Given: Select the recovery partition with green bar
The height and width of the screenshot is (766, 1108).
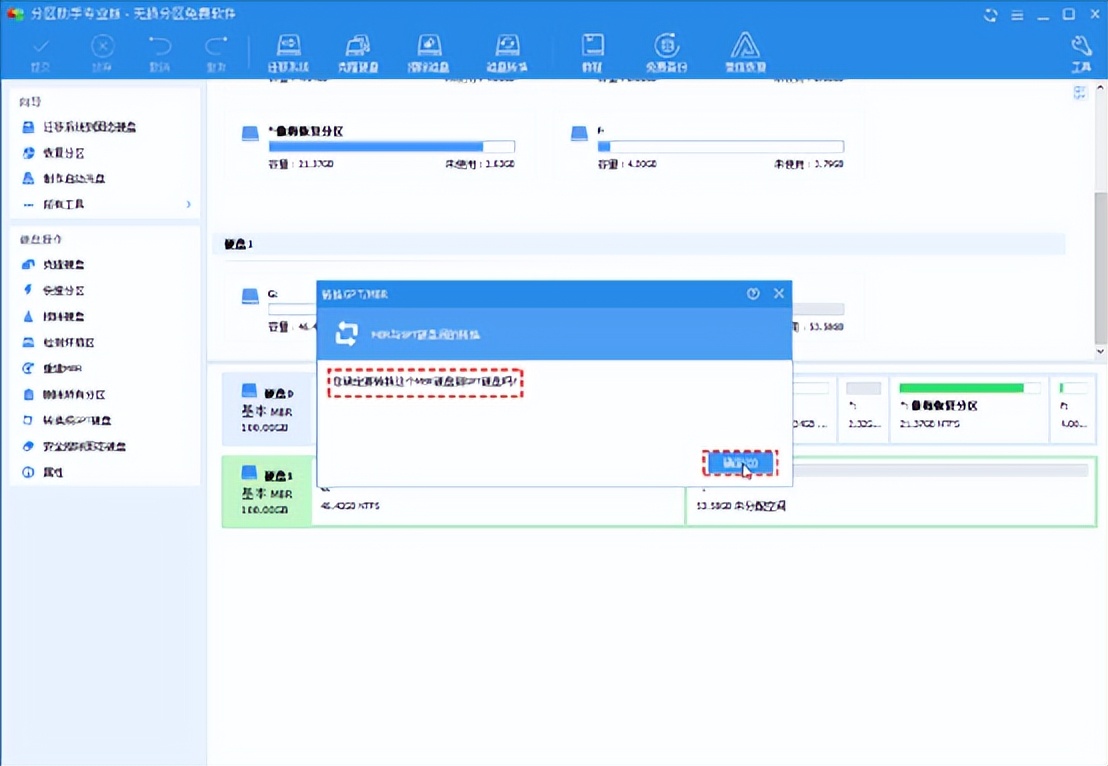Looking at the screenshot, I should pos(962,405).
